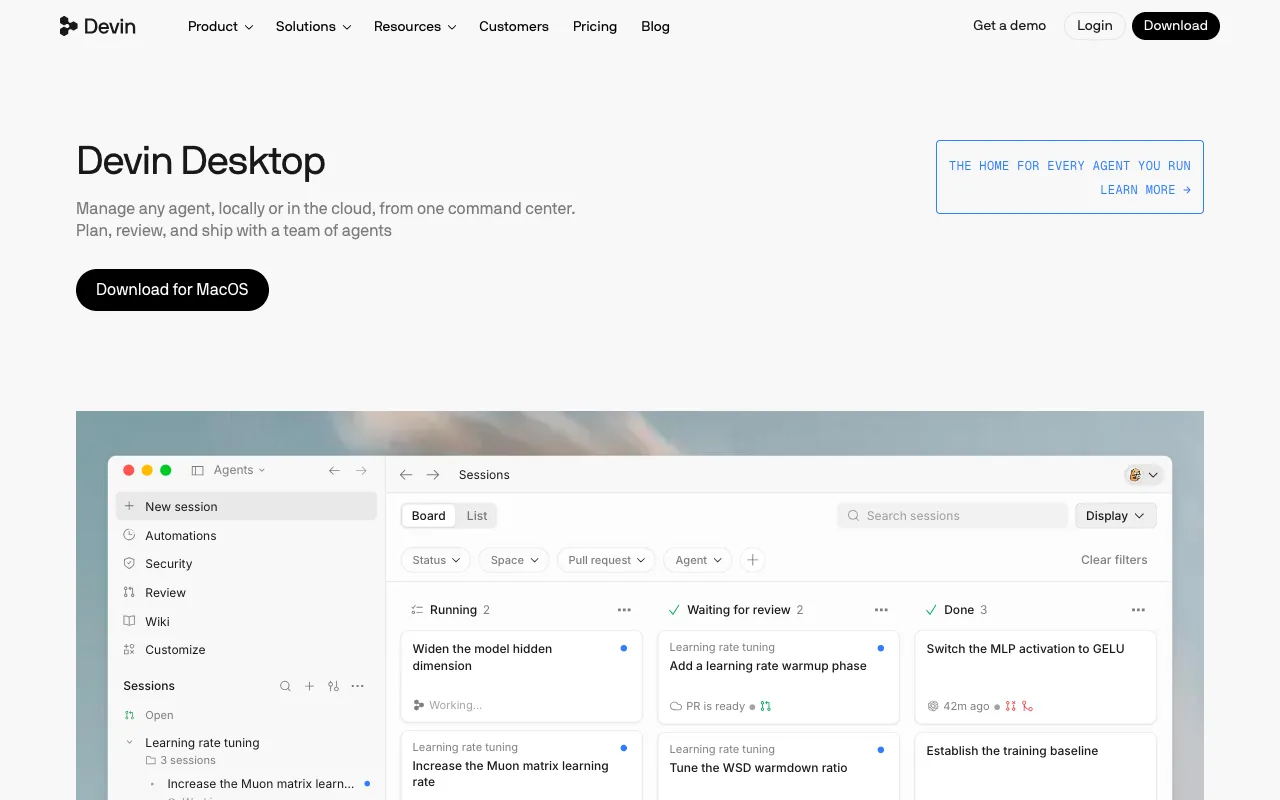Open the more options dots beside Sessions heading
Viewport: 1280px width, 800px height.
pyautogui.click(x=358, y=686)
